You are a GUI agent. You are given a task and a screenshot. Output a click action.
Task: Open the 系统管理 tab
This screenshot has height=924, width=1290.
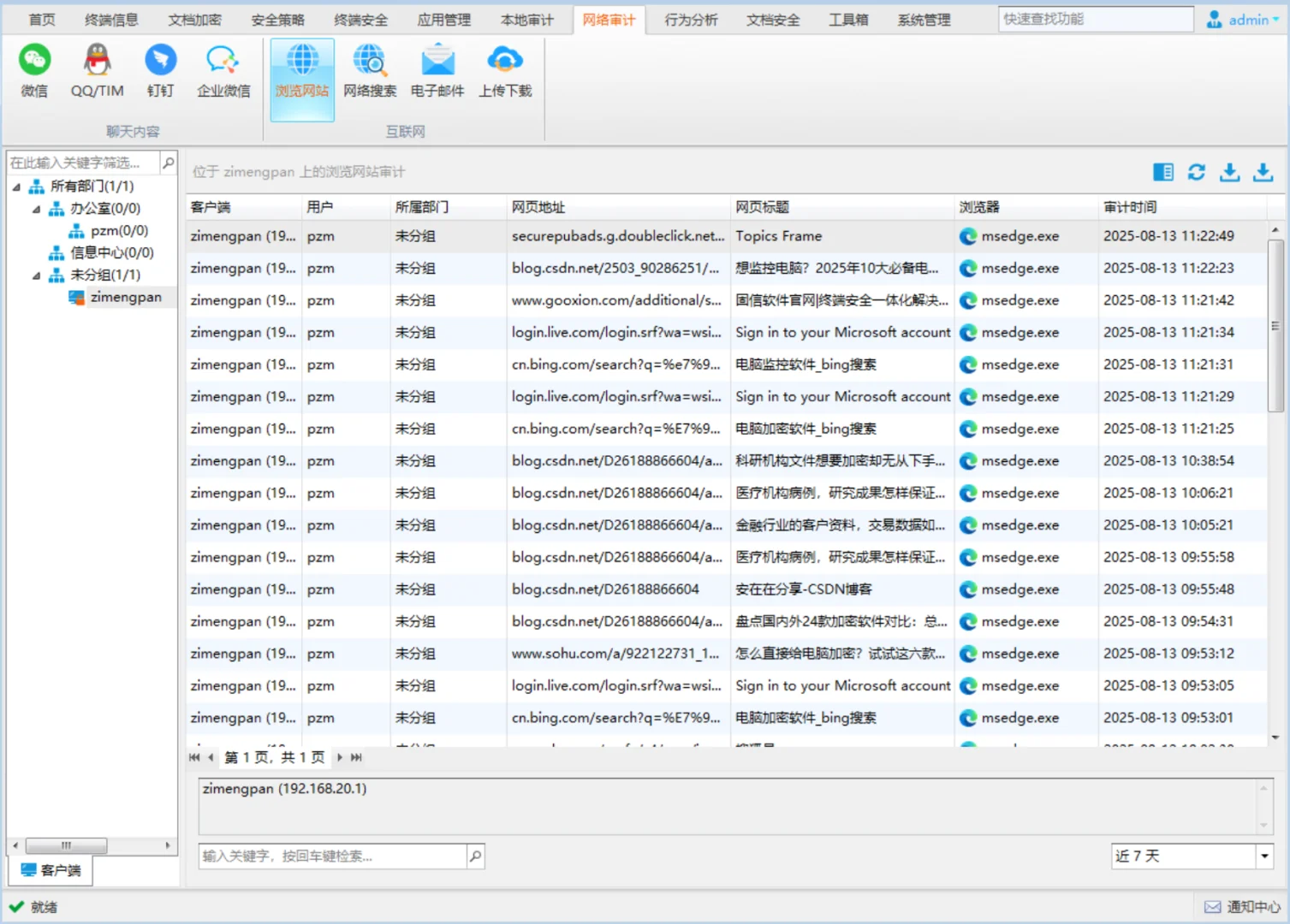click(x=924, y=20)
